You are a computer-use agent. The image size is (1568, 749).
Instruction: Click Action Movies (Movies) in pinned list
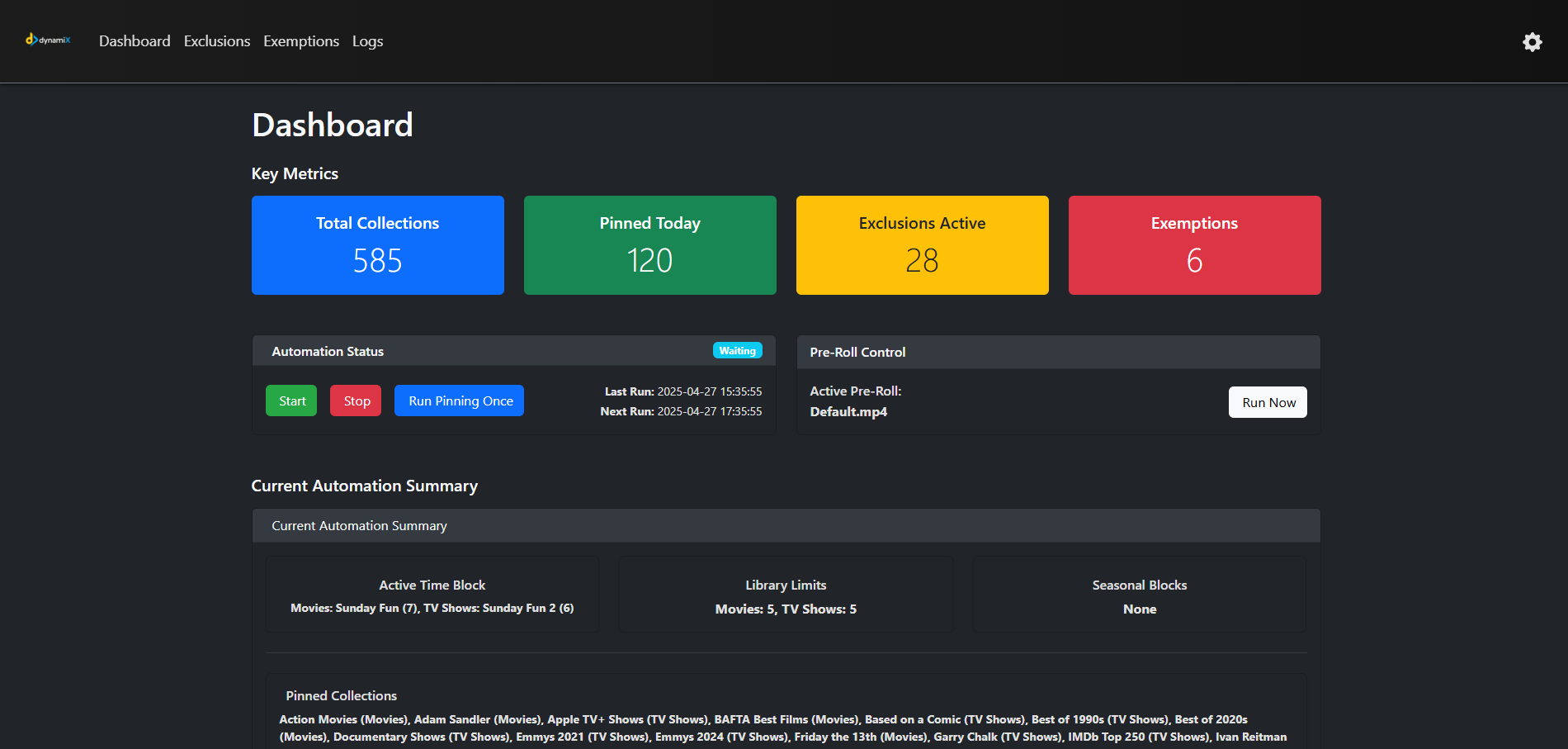click(x=344, y=719)
